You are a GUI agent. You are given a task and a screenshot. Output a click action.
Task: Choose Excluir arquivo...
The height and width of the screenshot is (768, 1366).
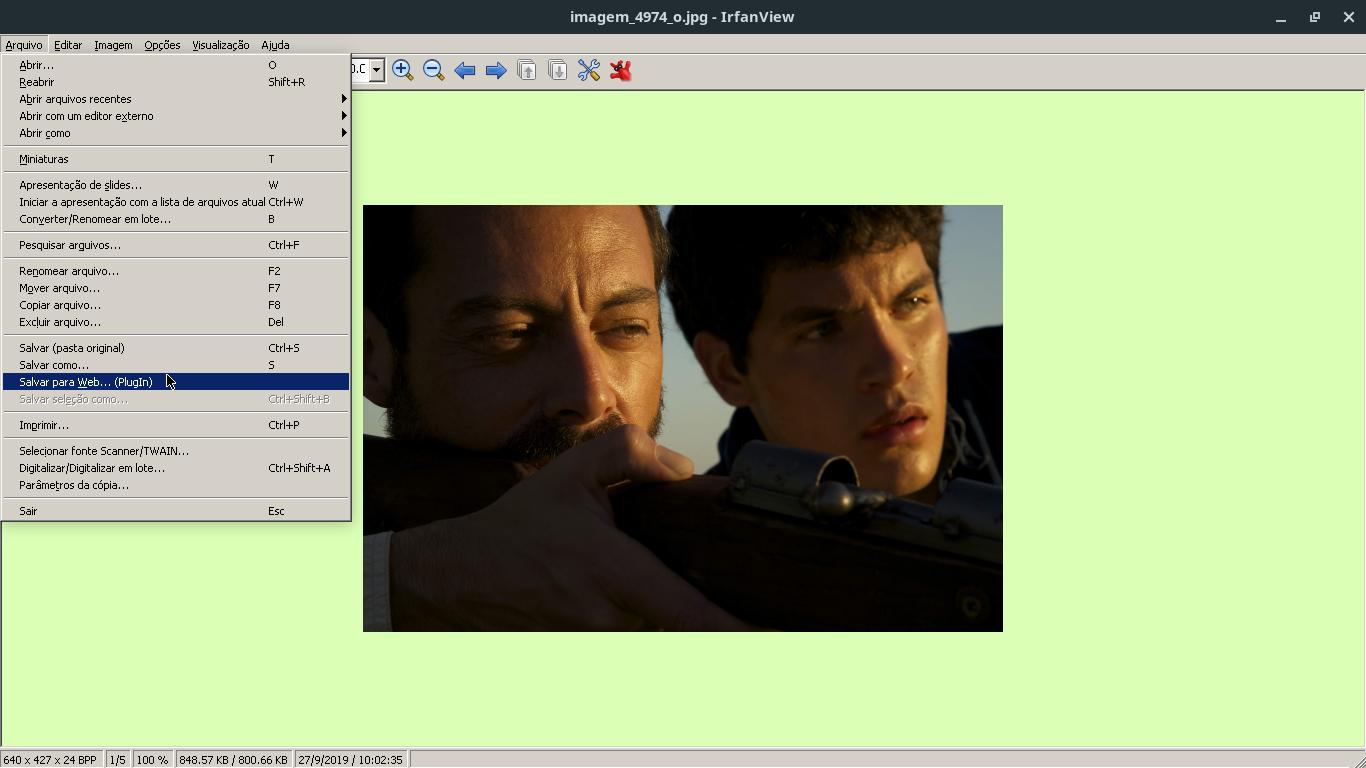pyautogui.click(x=176, y=322)
